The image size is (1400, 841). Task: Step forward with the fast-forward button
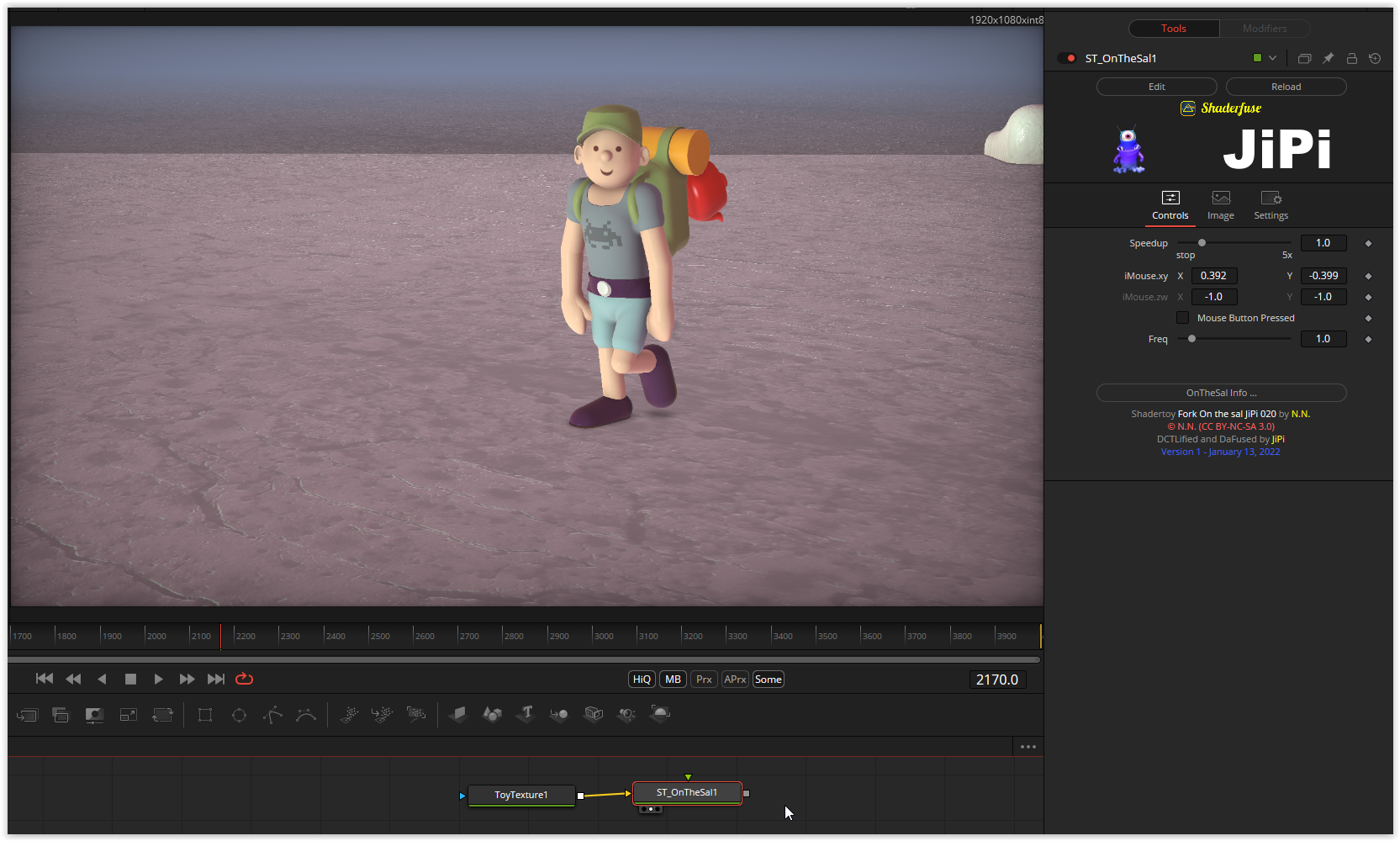point(187,679)
